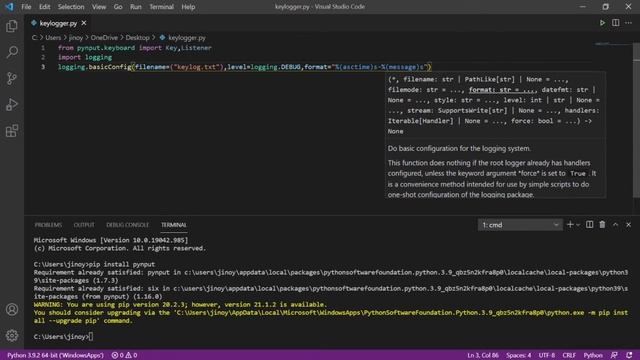Click the Users breadcrumb segment

[x=53, y=38]
